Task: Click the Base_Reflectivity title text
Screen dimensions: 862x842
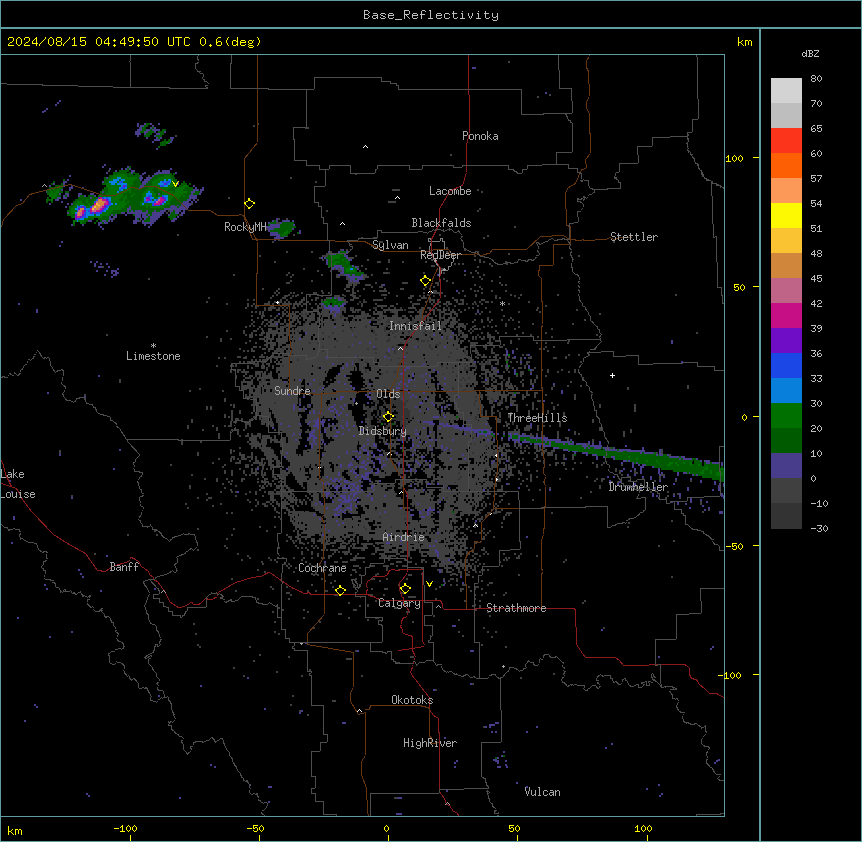Action: pyautogui.click(x=431, y=15)
